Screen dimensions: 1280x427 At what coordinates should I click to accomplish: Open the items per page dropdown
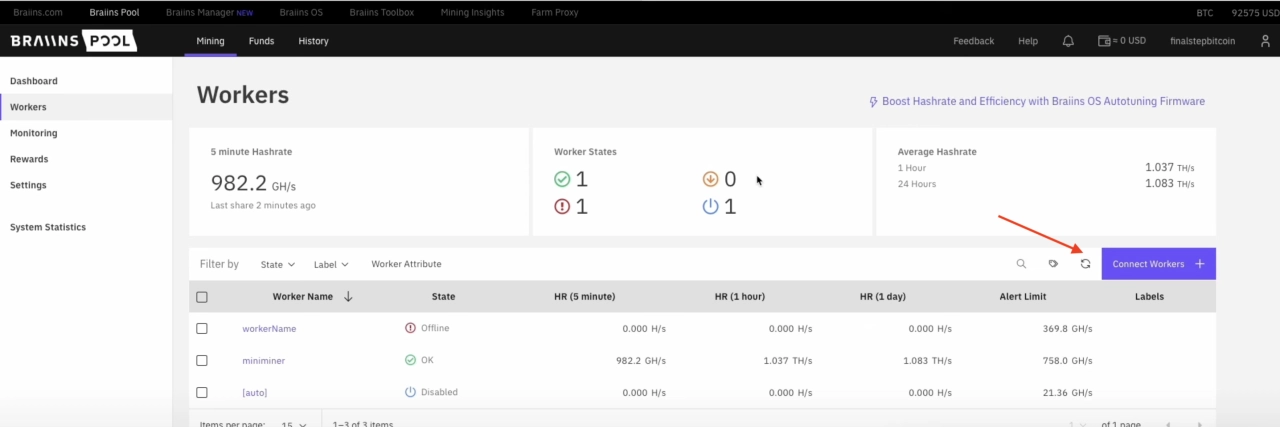pos(294,424)
